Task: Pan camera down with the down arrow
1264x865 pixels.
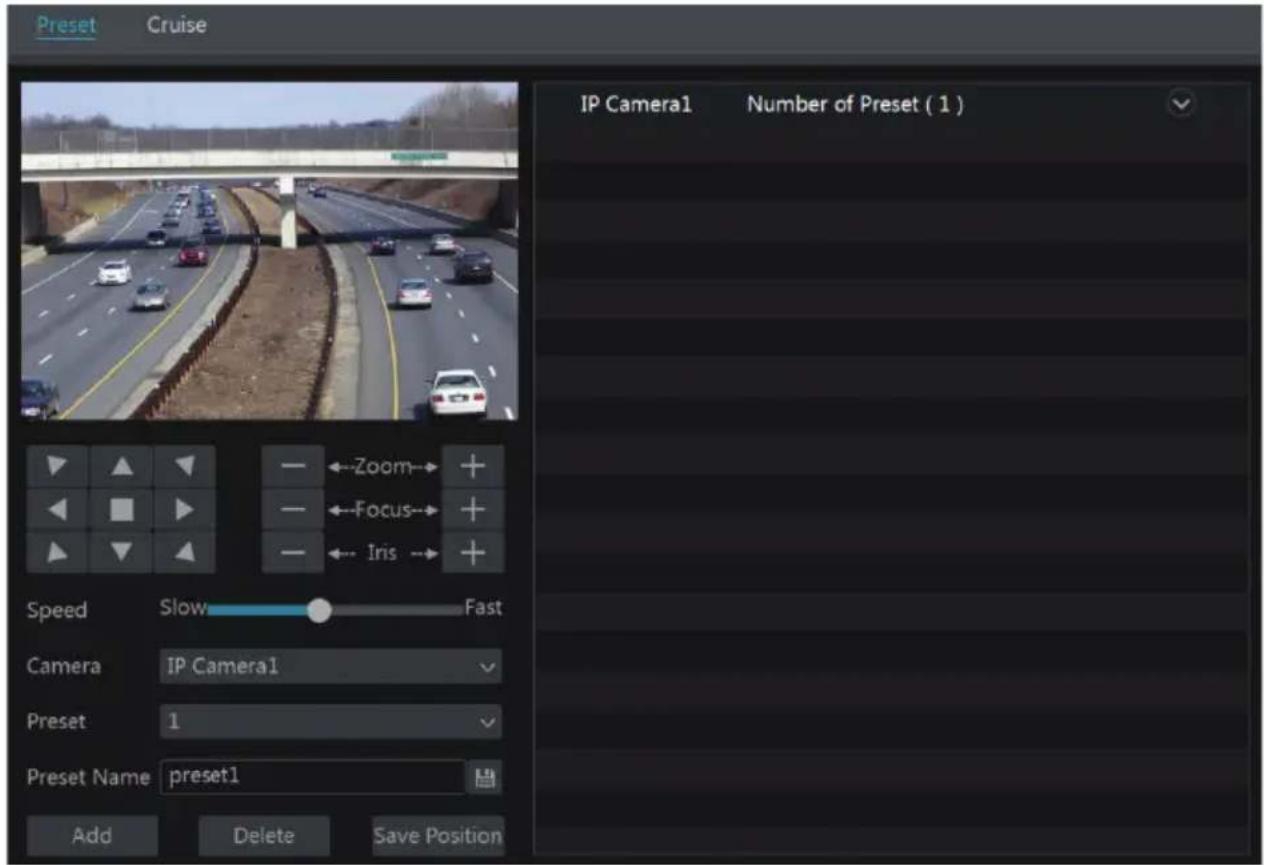Action: (x=121, y=552)
